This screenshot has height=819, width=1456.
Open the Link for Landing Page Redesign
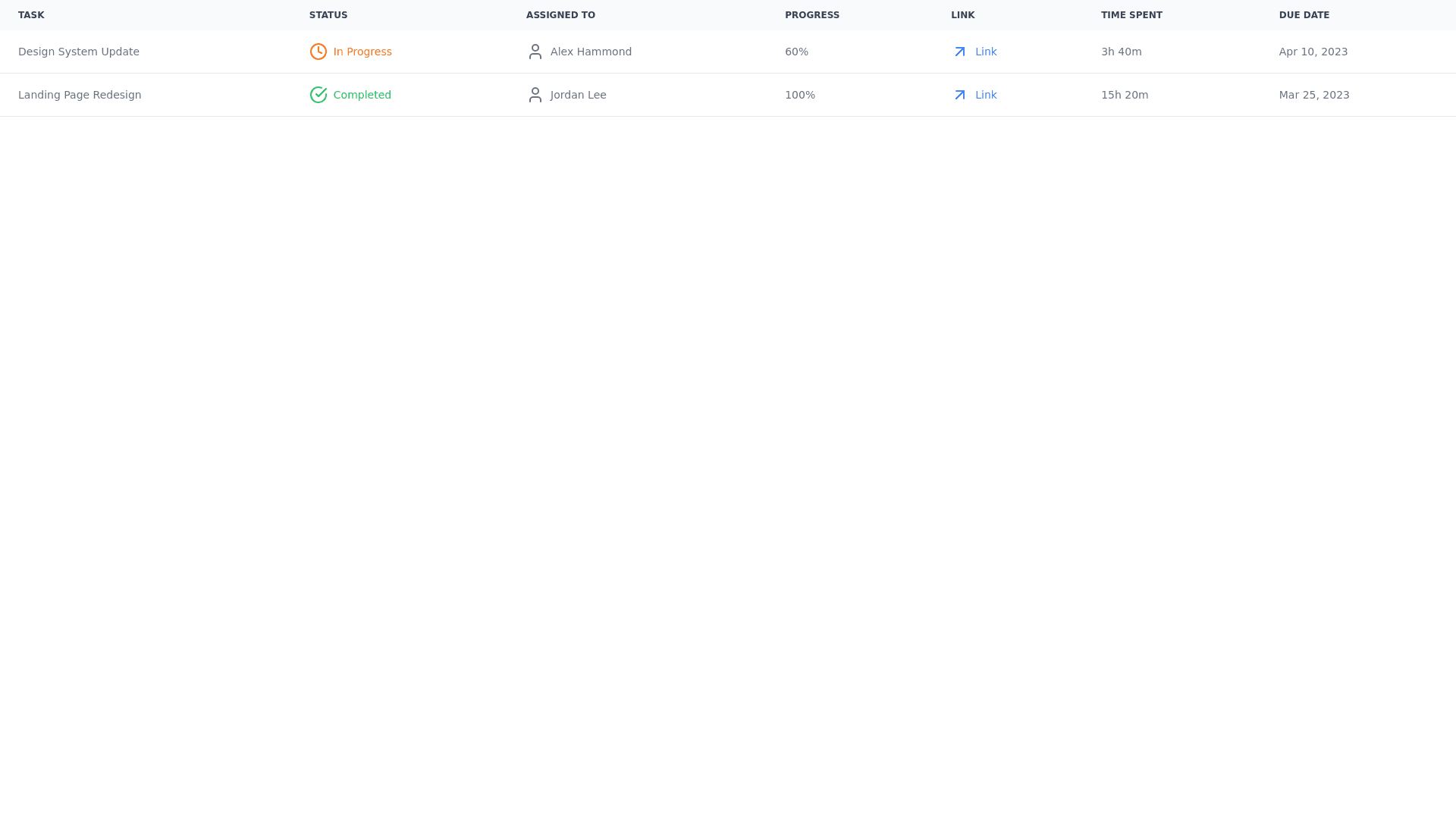coord(986,95)
